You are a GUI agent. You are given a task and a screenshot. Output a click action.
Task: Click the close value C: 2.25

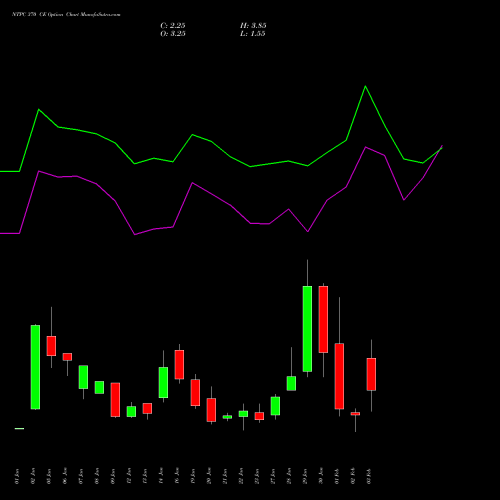tap(173, 26)
